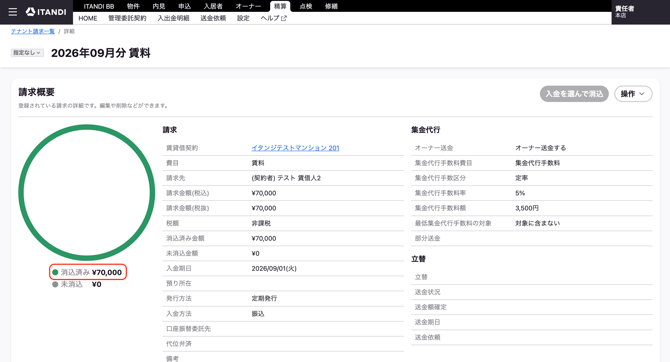Click the 税額 value 非課税
Viewport: 670px width, 362px height.
[261, 224]
